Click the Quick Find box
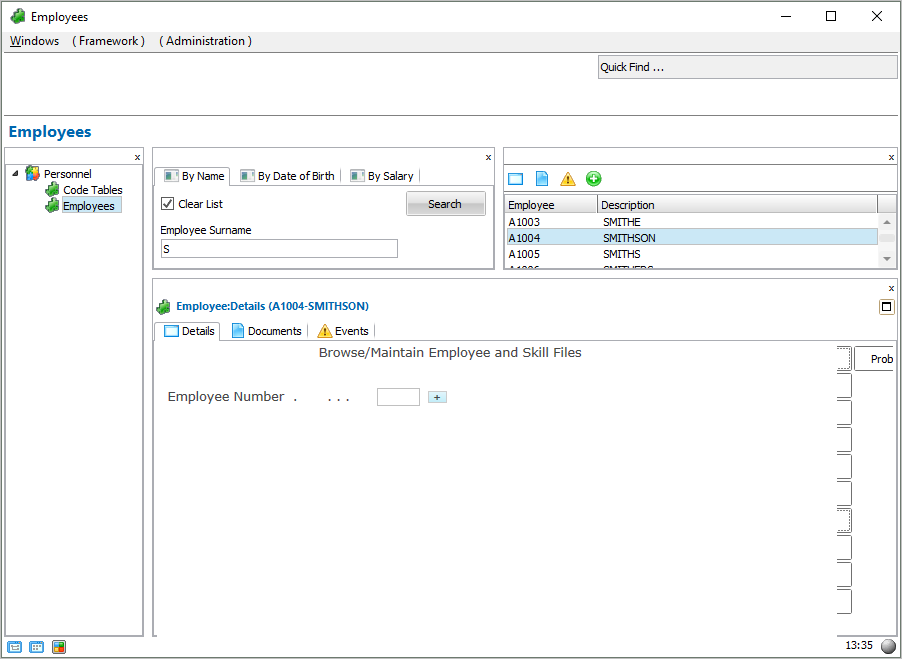902x659 pixels. click(747, 67)
